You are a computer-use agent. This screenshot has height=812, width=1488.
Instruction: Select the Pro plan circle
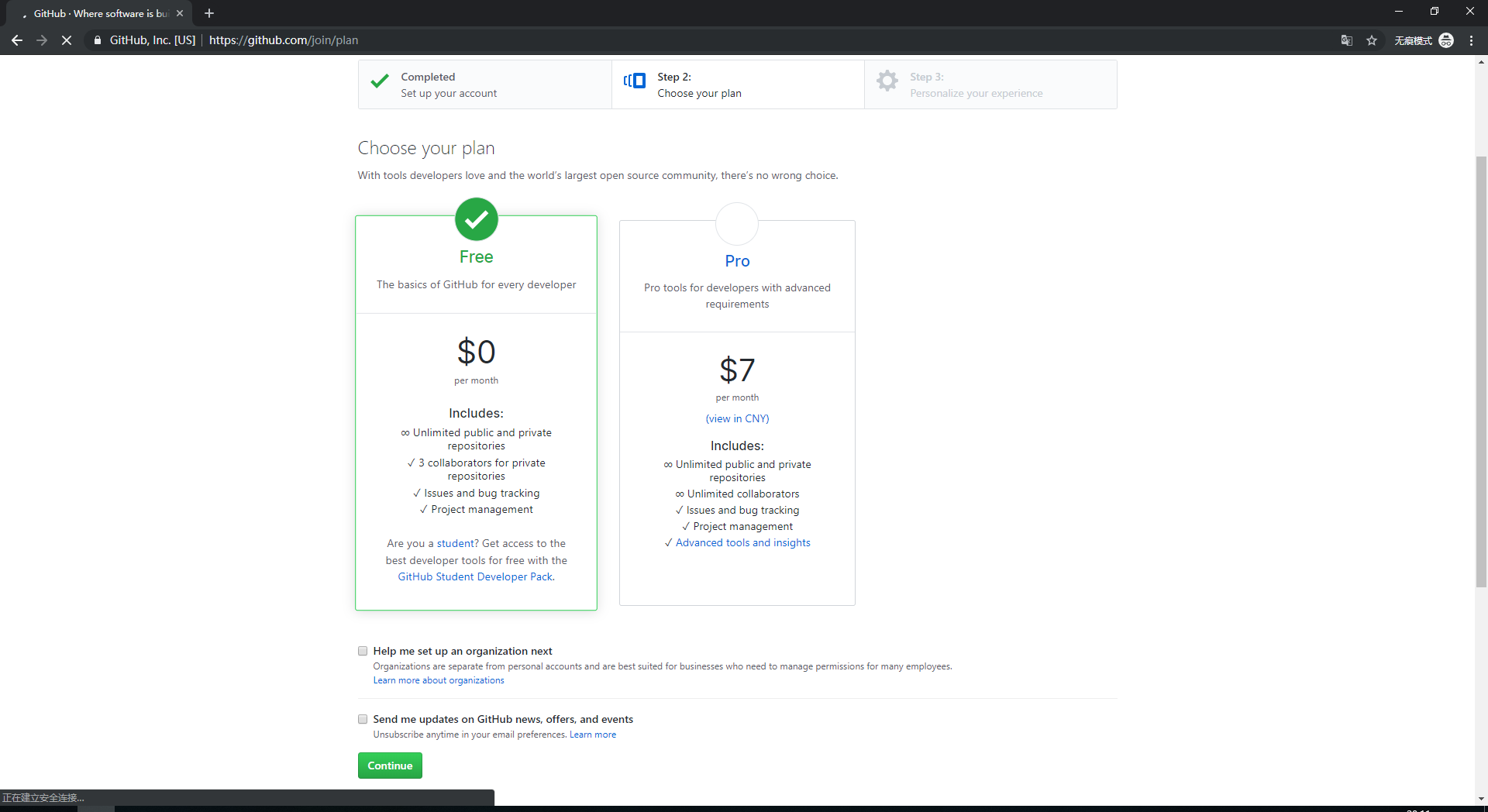(x=737, y=224)
